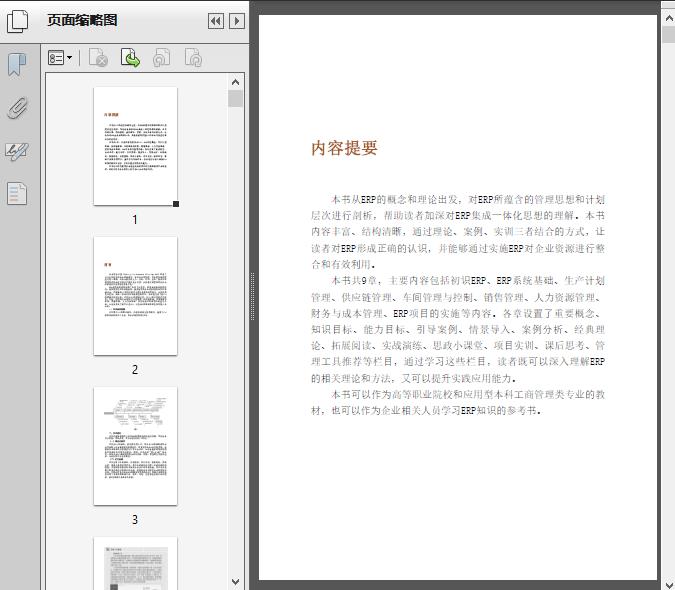Image resolution: width=675 pixels, height=590 pixels.
Task: Rotate pages counterclockwise icon
Action: click(162, 58)
